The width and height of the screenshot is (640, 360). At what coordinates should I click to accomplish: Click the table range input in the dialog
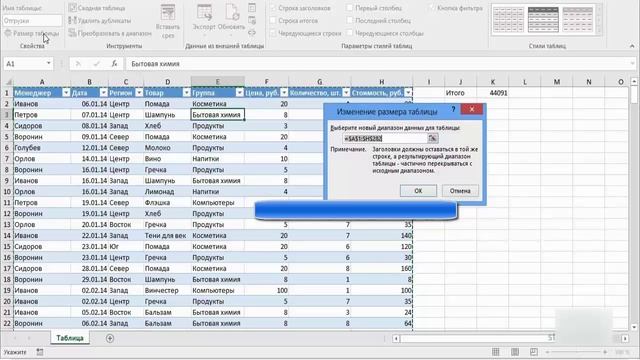point(385,139)
